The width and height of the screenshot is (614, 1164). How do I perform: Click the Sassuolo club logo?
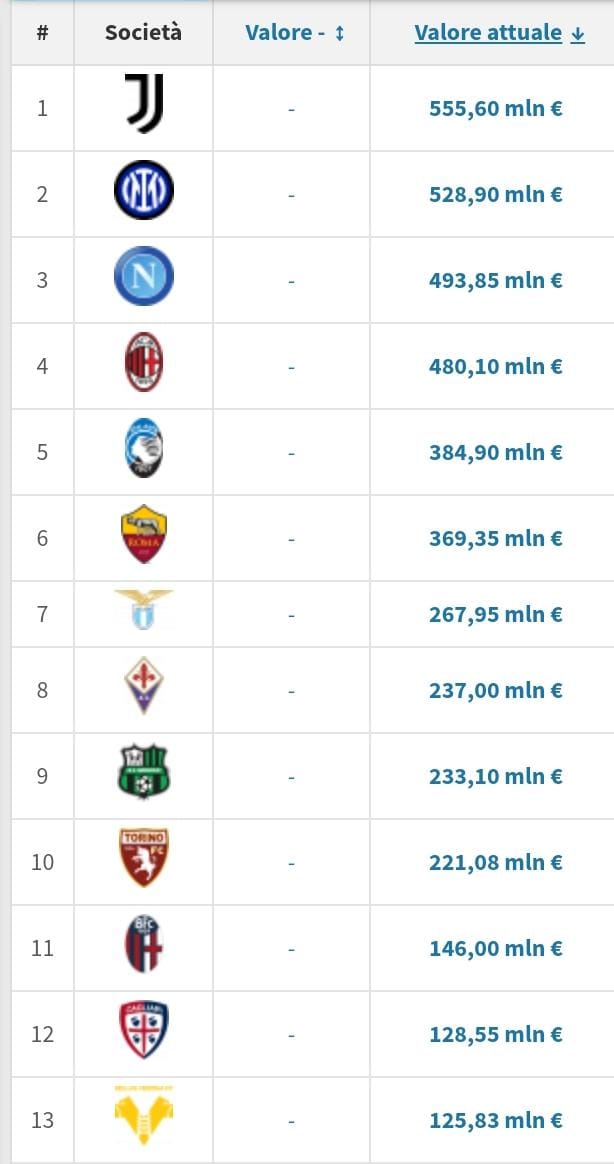pos(143,773)
